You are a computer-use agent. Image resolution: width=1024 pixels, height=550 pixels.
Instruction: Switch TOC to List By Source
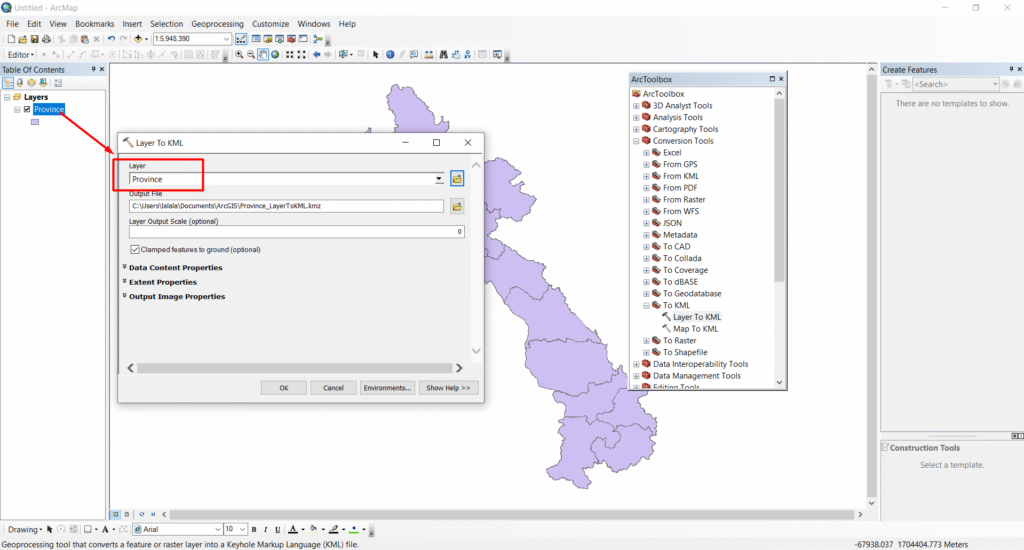tap(20, 83)
